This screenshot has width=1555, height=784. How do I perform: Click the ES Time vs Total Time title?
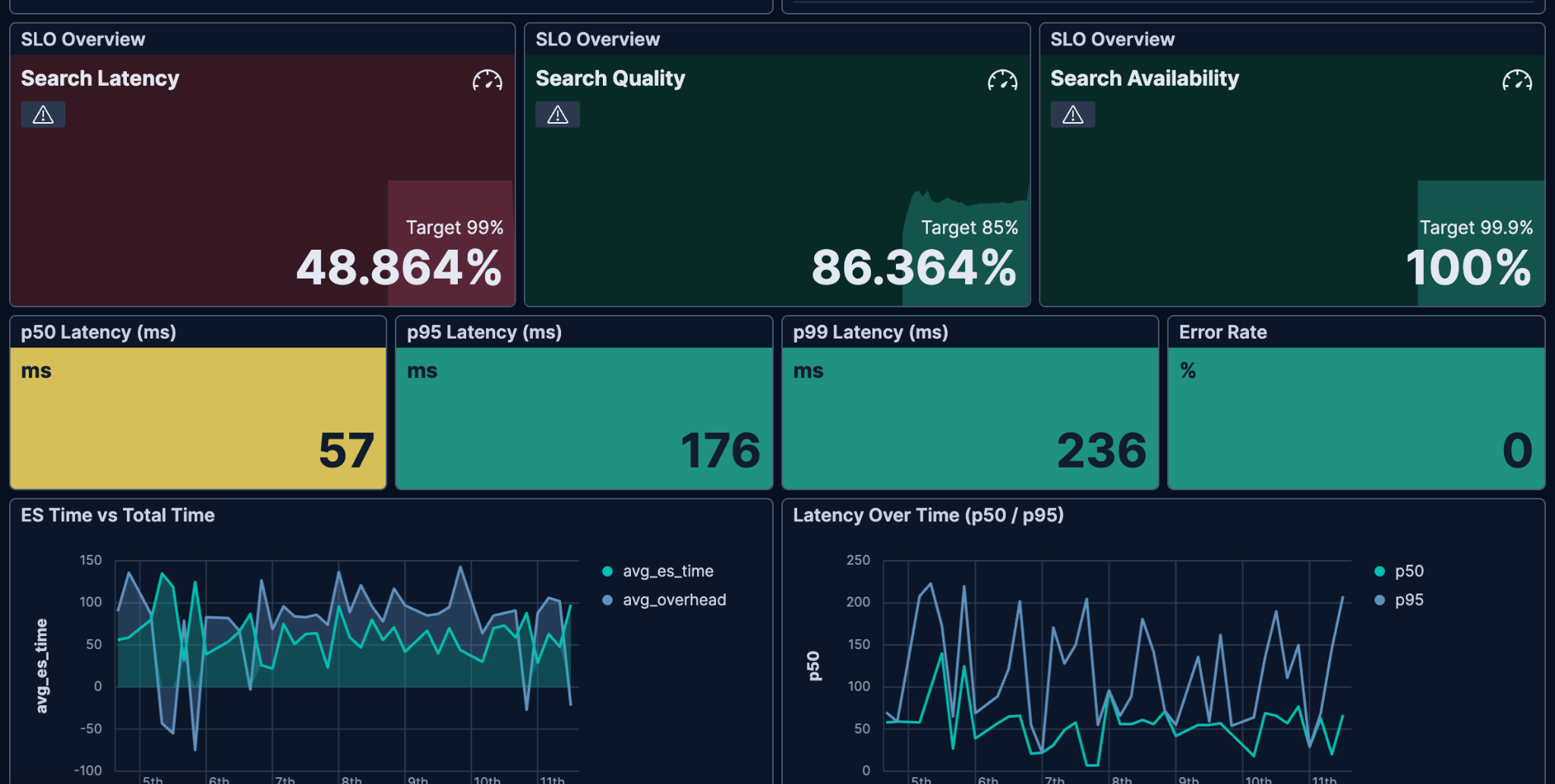[x=118, y=515]
